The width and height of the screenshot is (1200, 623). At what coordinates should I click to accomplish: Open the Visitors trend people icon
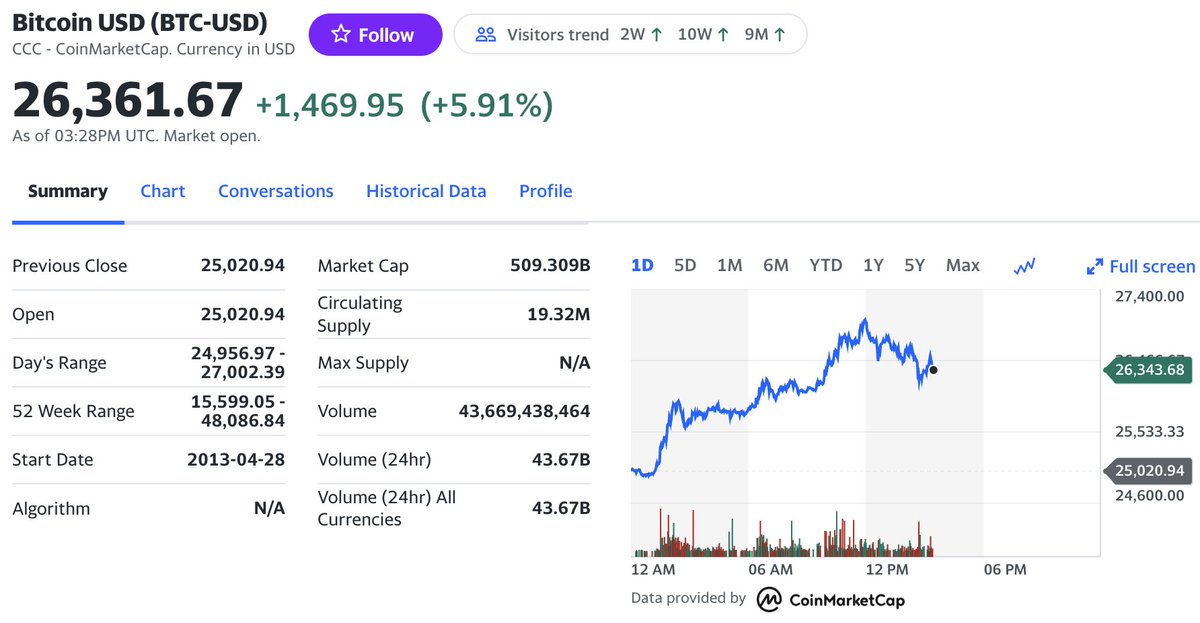pyautogui.click(x=486, y=35)
